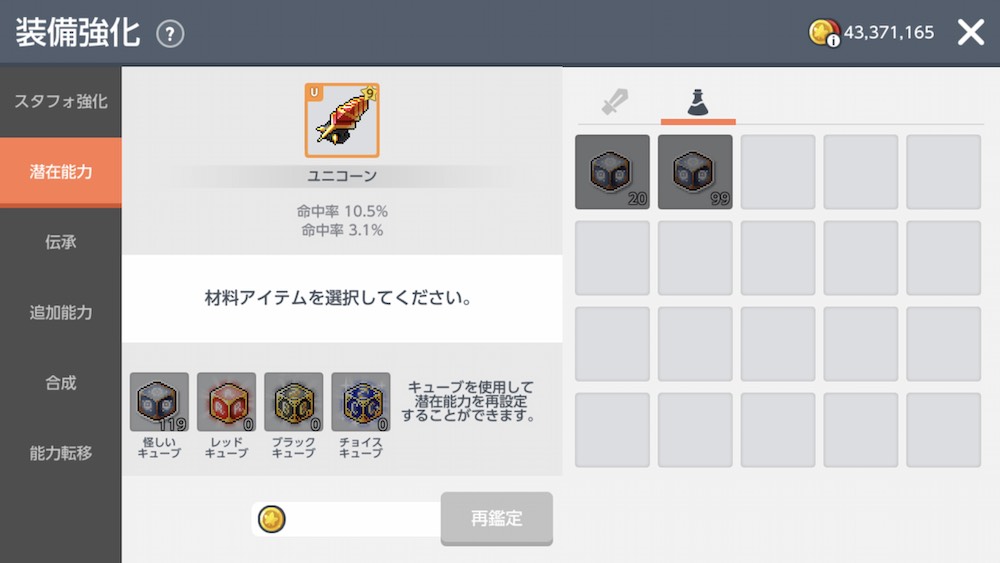Open the 追加能力 menu

tap(61, 312)
